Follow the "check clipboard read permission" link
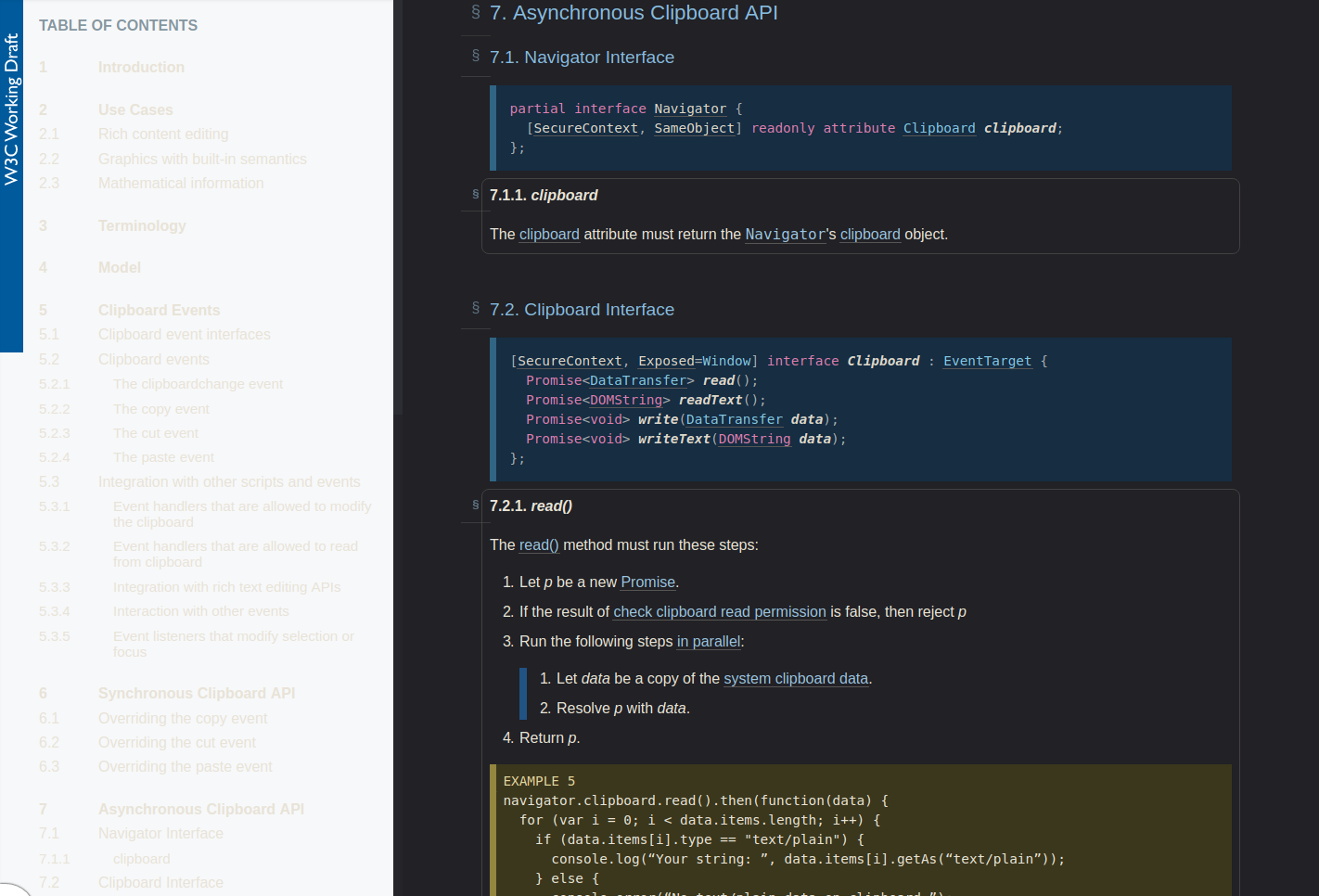 point(719,612)
